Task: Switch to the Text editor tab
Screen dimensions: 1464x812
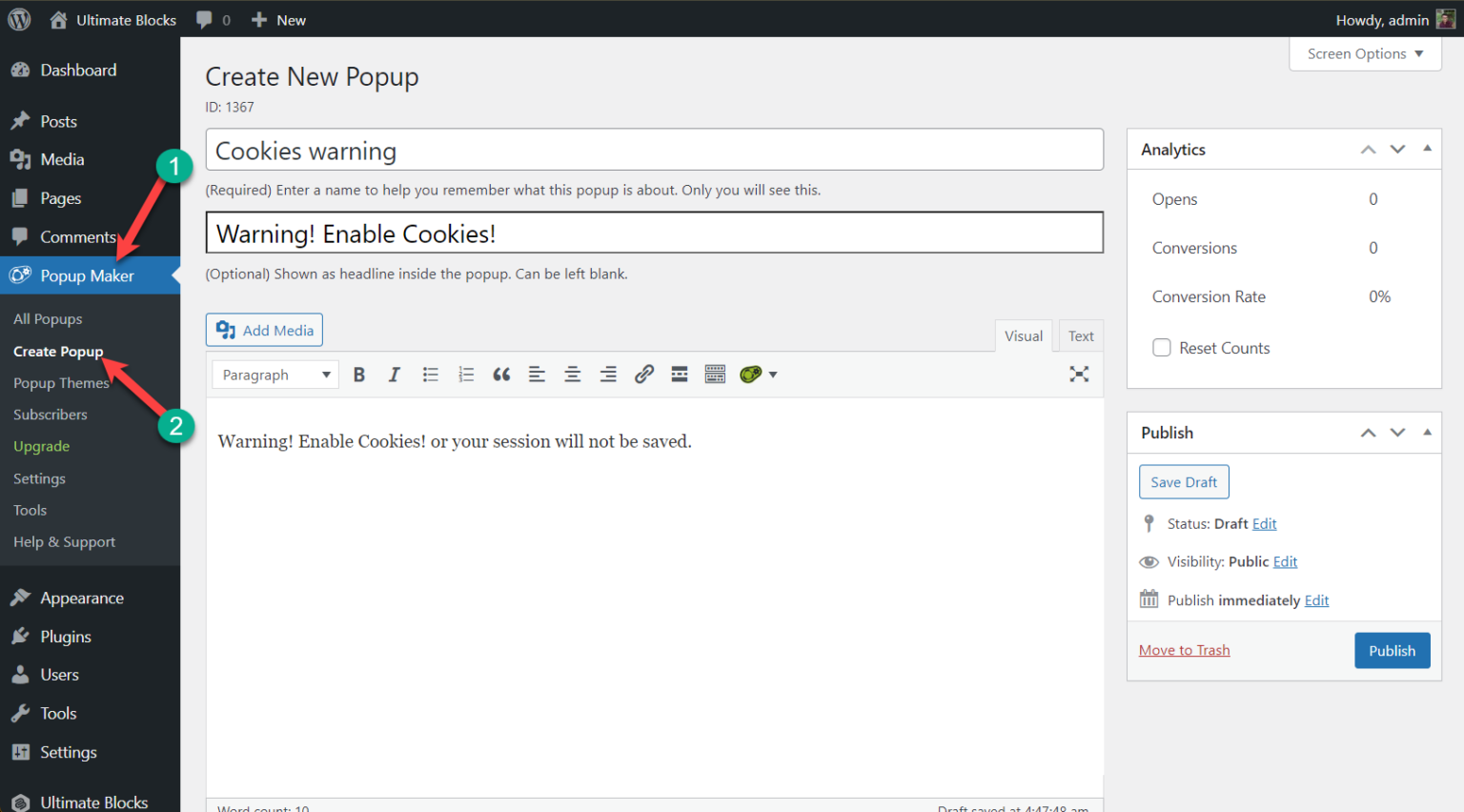Action: [1081, 336]
